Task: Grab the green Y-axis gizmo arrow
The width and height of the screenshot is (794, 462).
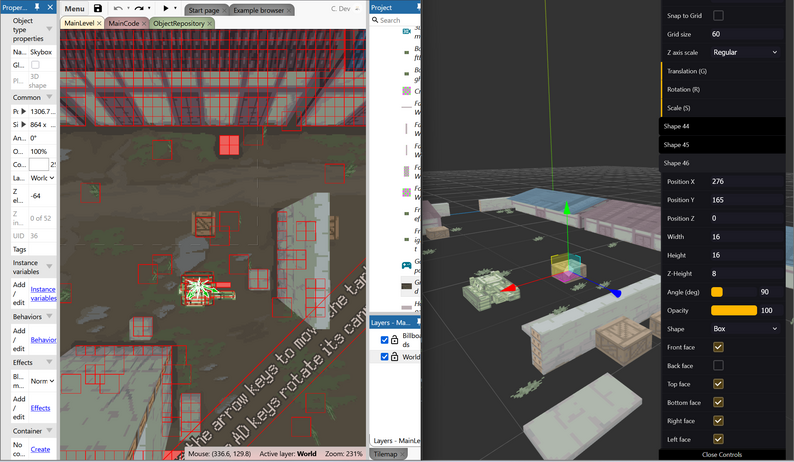Action: pos(567,208)
